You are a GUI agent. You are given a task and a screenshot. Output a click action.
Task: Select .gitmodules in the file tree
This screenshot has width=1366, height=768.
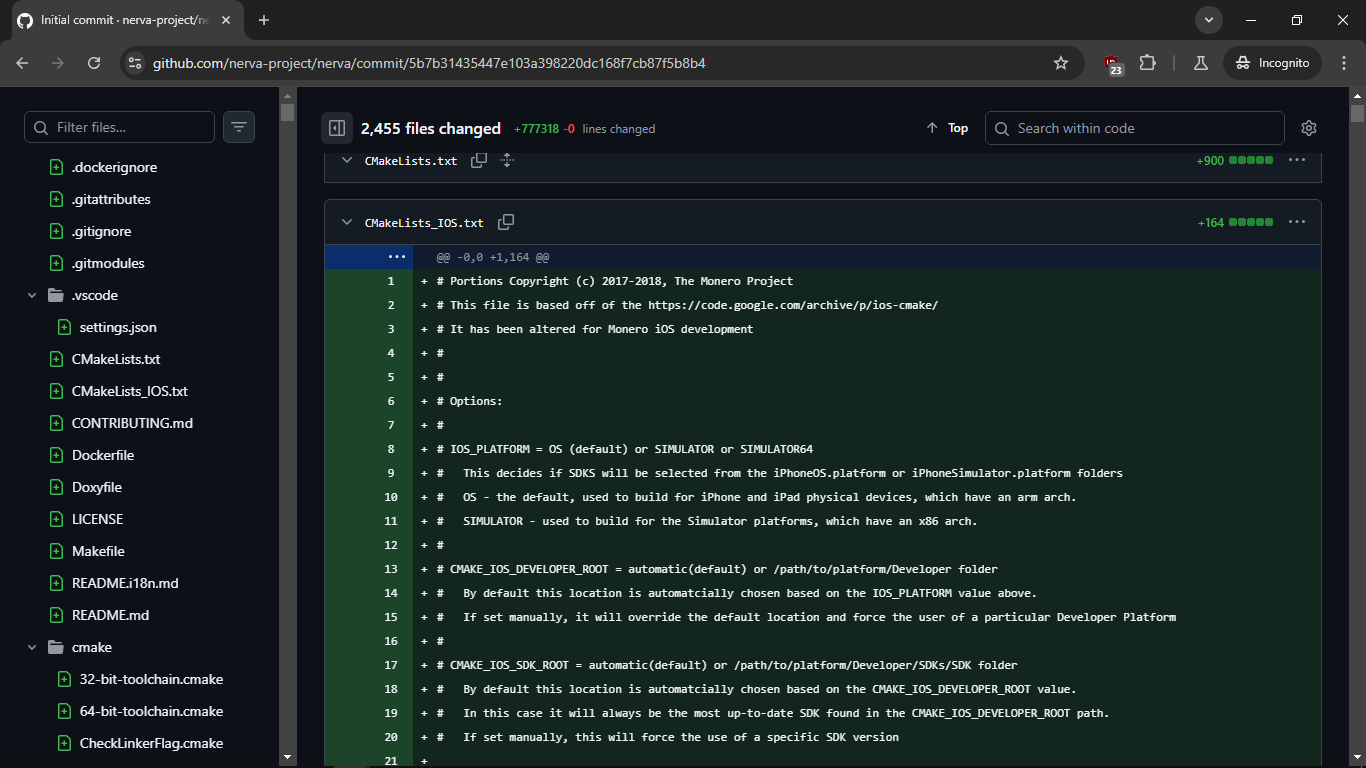pos(108,263)
